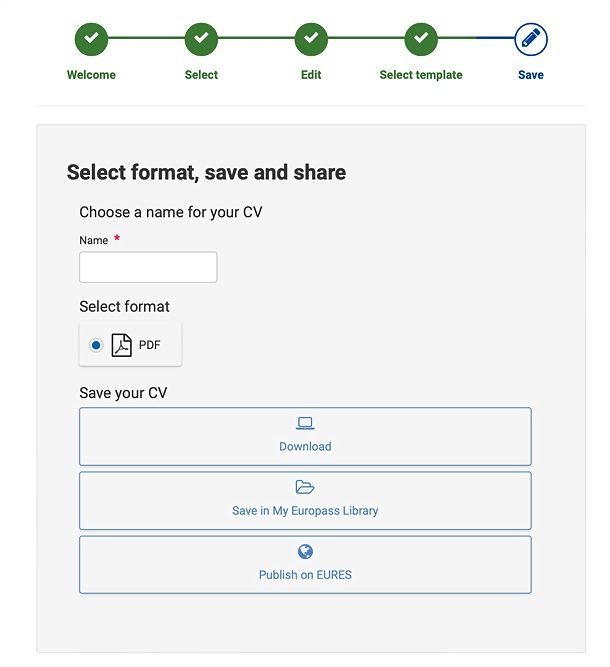The width and height of the screenshot is (610, 667).
Task: Click the Select step label
Action: click(201, 75)
